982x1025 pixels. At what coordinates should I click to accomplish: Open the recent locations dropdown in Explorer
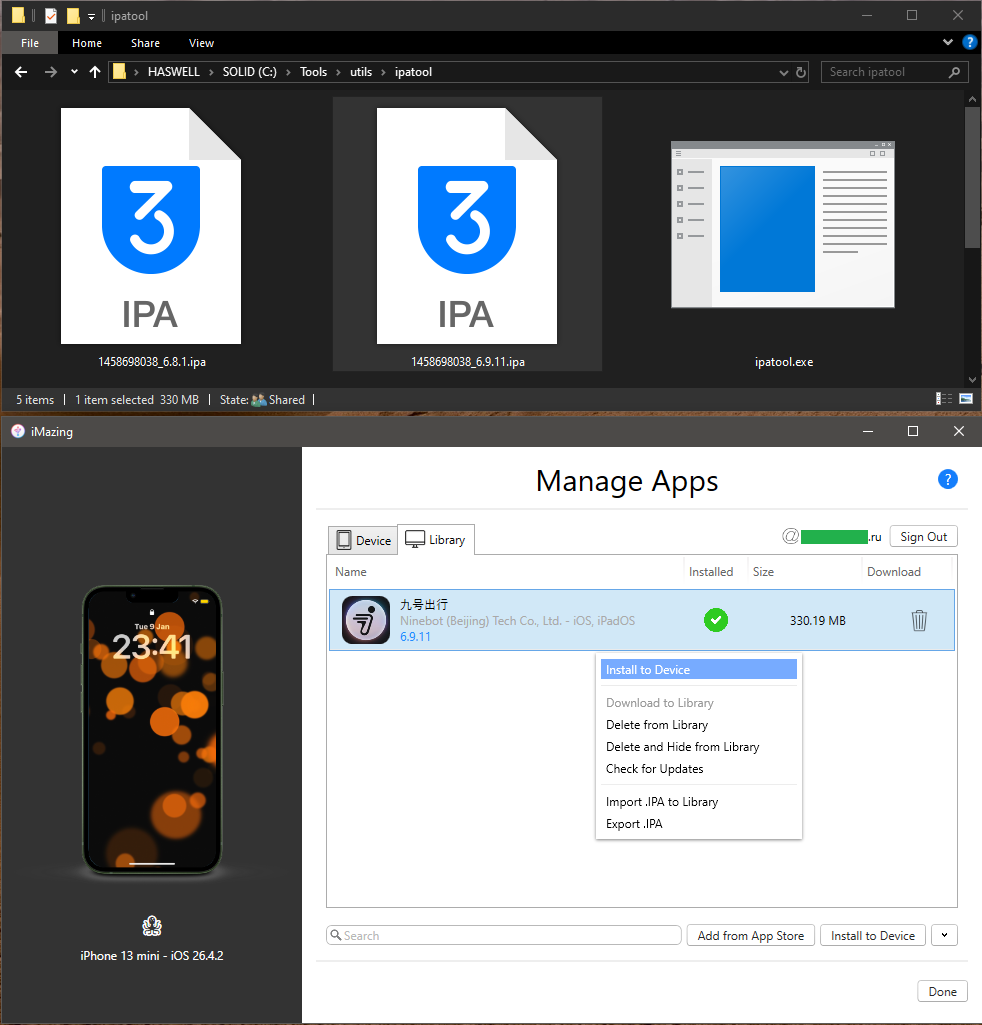click(74, 72)
